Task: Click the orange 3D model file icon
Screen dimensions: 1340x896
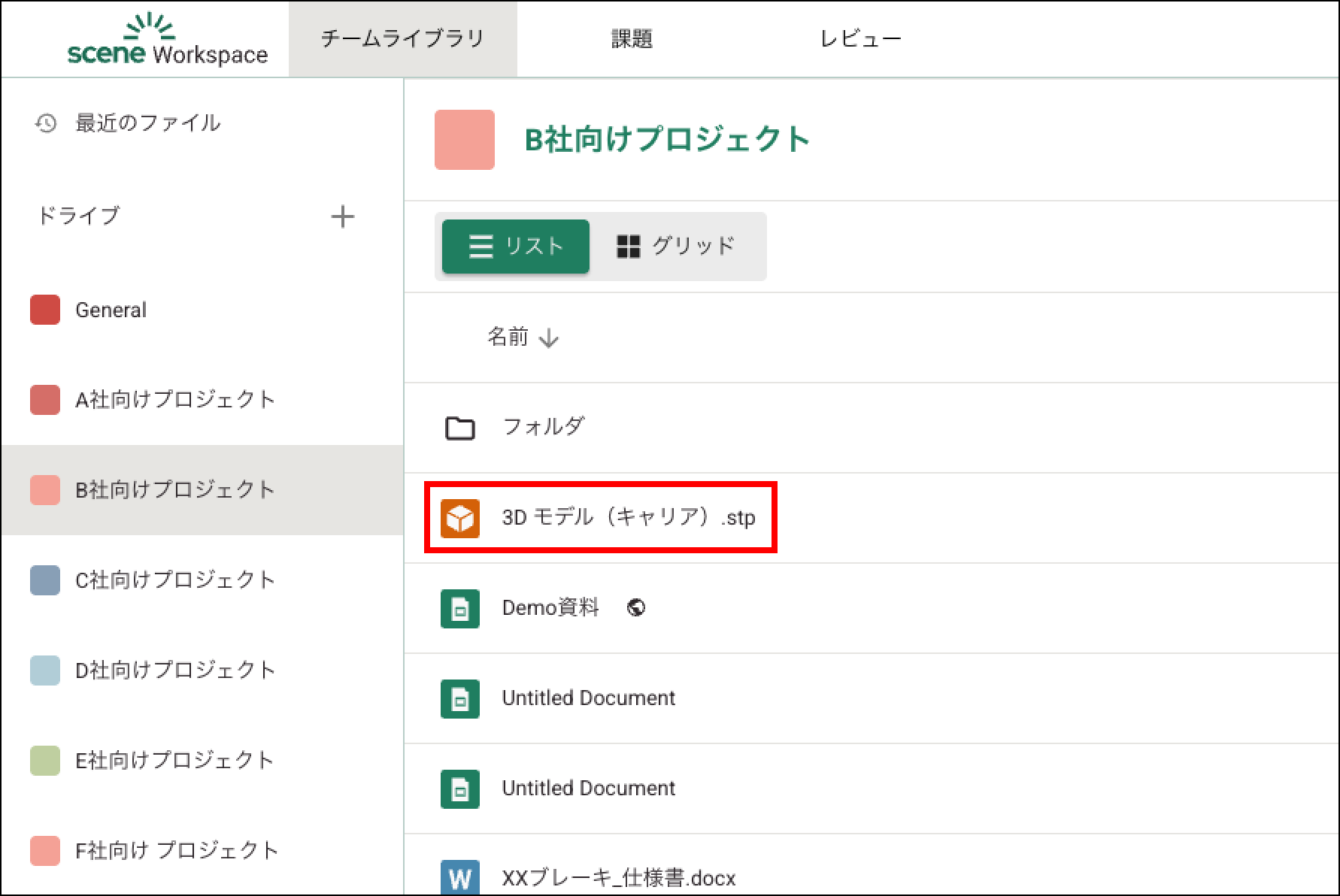Action: 460,518
